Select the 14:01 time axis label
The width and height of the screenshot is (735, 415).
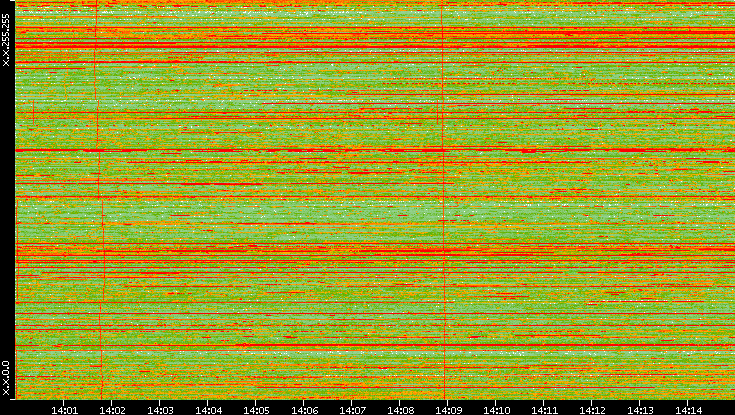[x=64, y=410]
